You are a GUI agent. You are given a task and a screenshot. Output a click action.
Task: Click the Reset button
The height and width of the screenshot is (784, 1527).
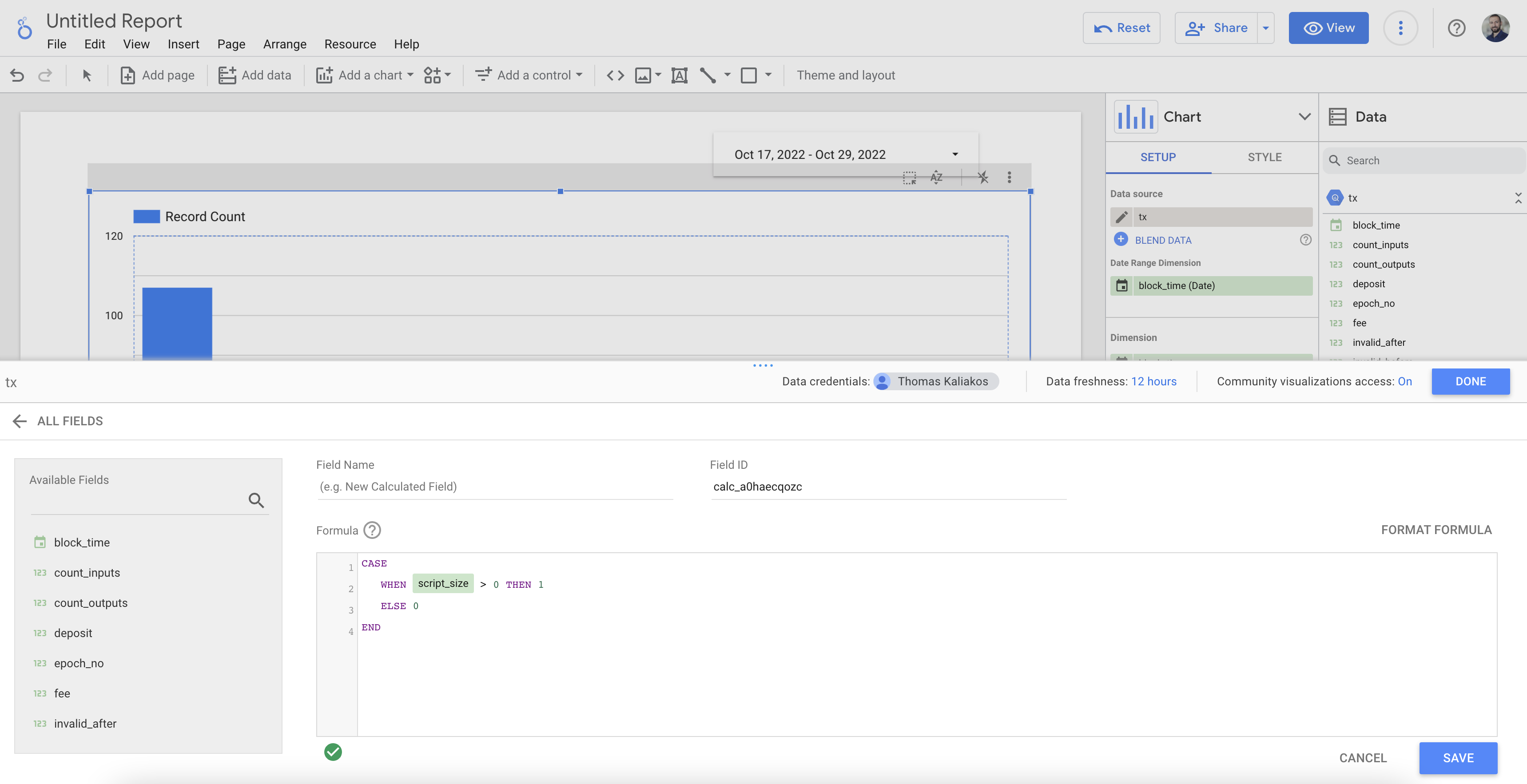(x=1121, y=28)
